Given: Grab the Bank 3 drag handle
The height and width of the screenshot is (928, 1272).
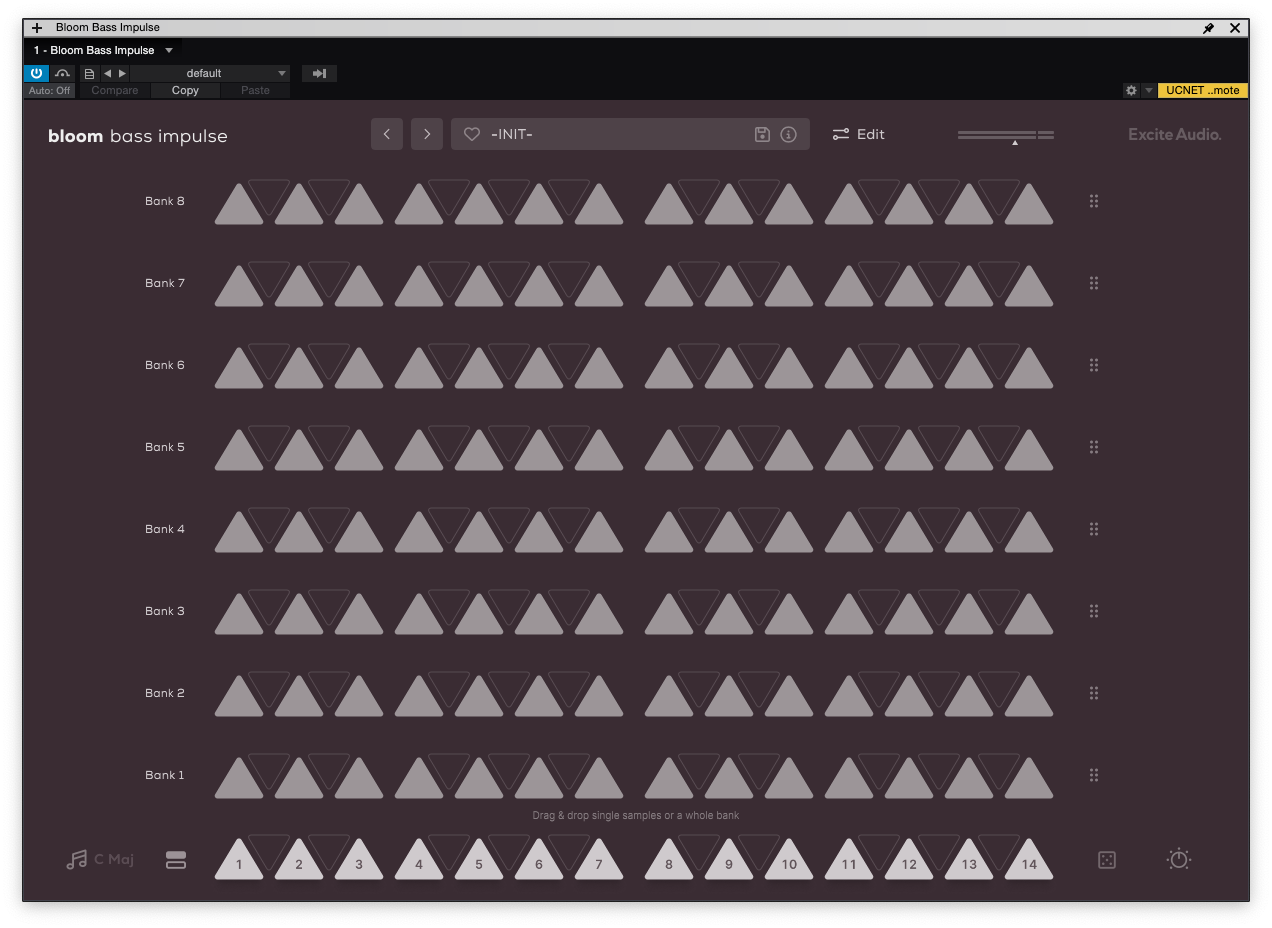Looking at the screenshot, I should 1094,611.
